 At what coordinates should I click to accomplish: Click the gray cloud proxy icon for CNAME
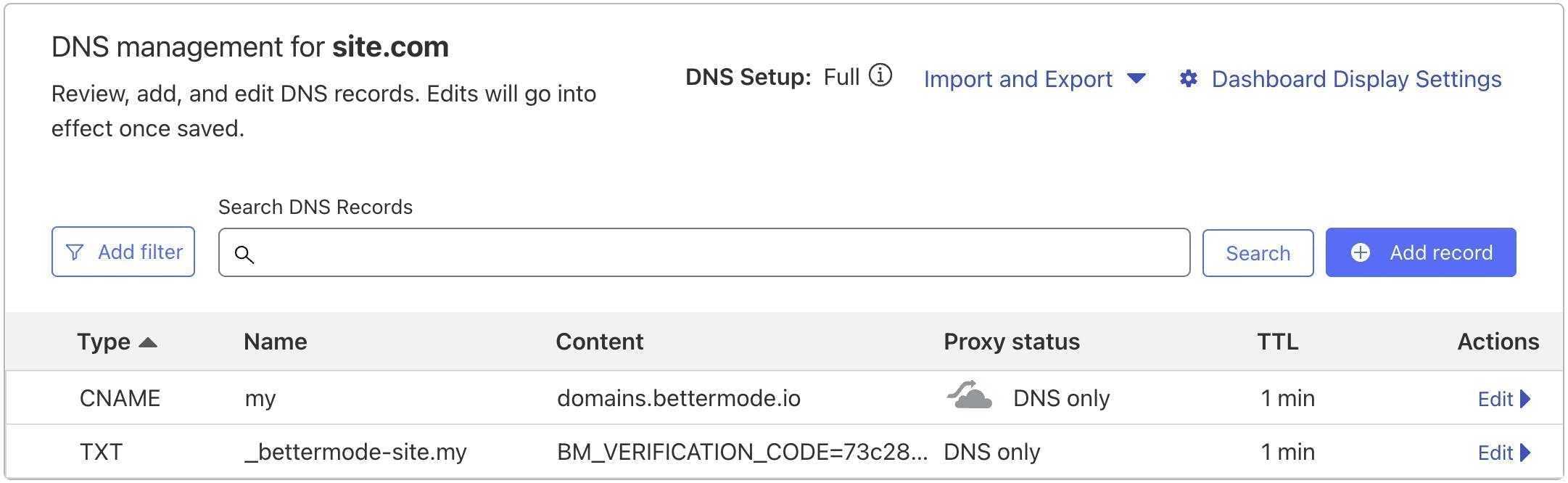pyautogui.click(x=969, y=396)
